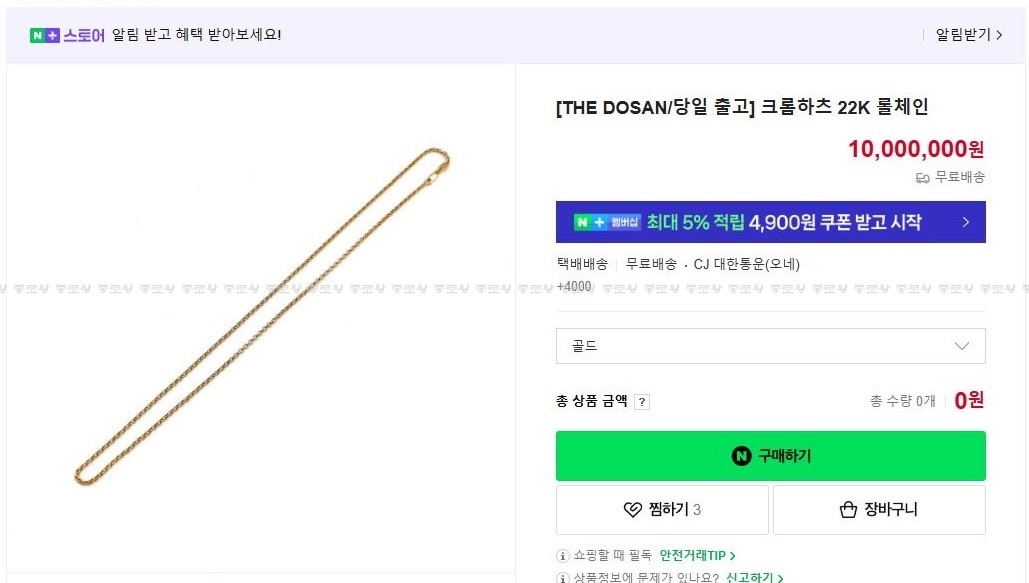
Task: Open the 안전거래TIP link
Action: click(697, 555)
